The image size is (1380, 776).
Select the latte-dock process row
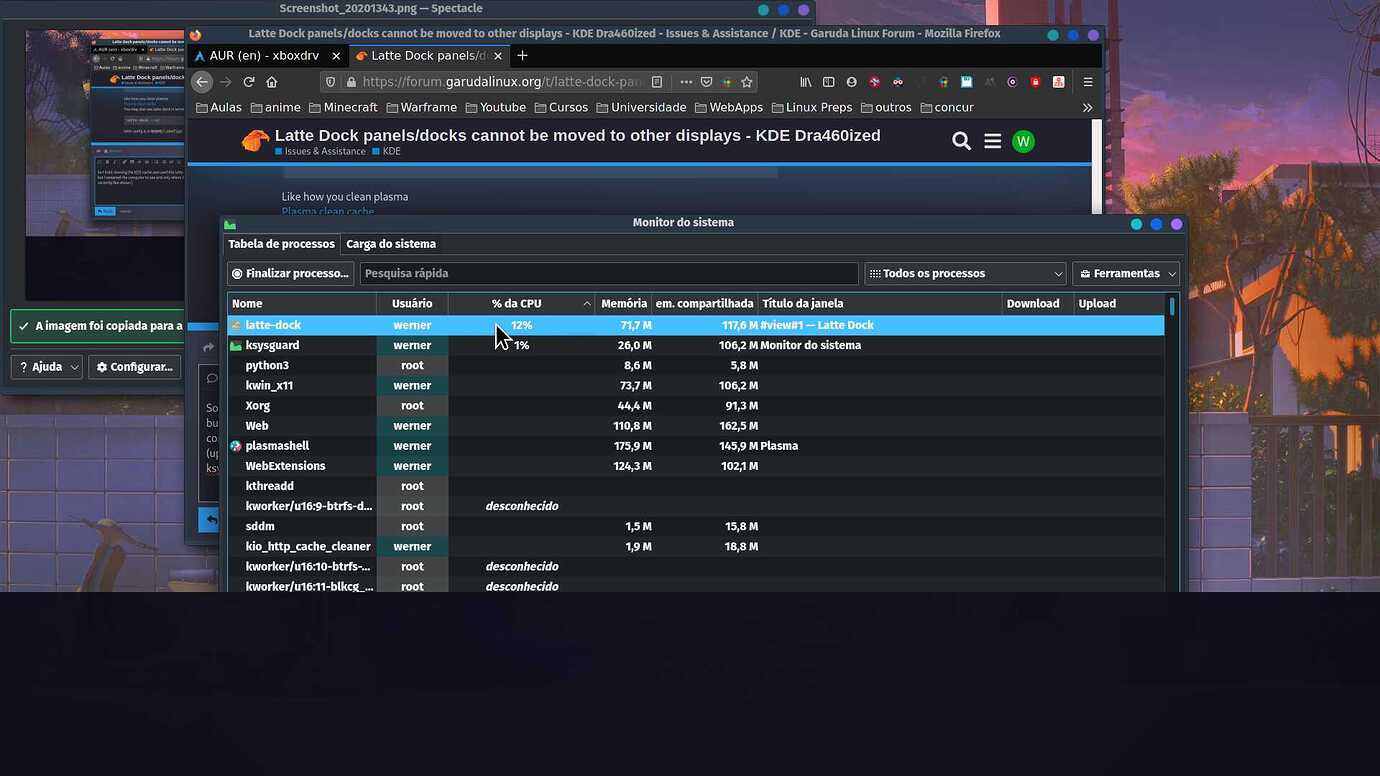(x=696, y=325)
